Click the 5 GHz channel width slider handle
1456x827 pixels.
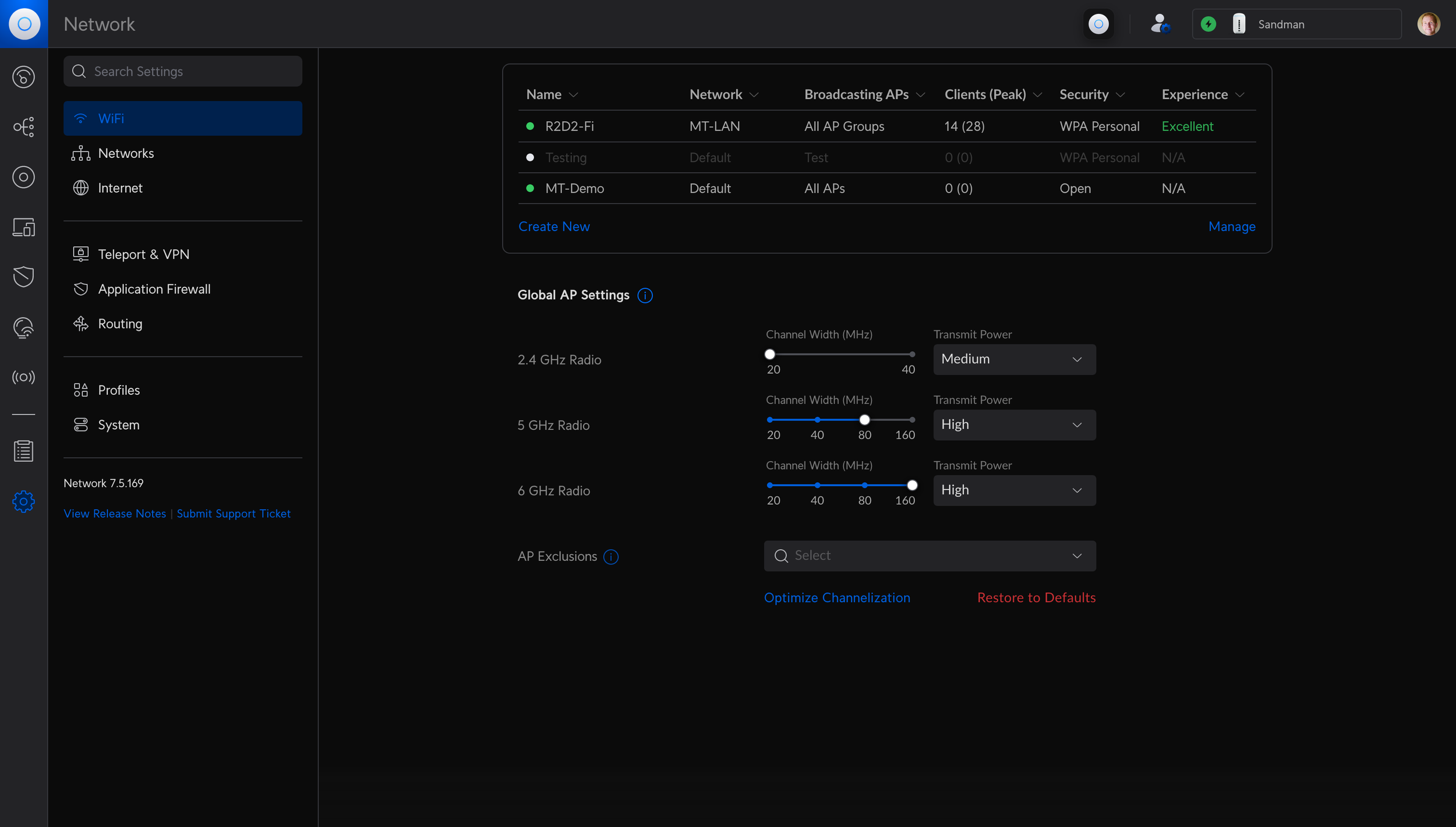pyautogui.click(x=865, y=420)
